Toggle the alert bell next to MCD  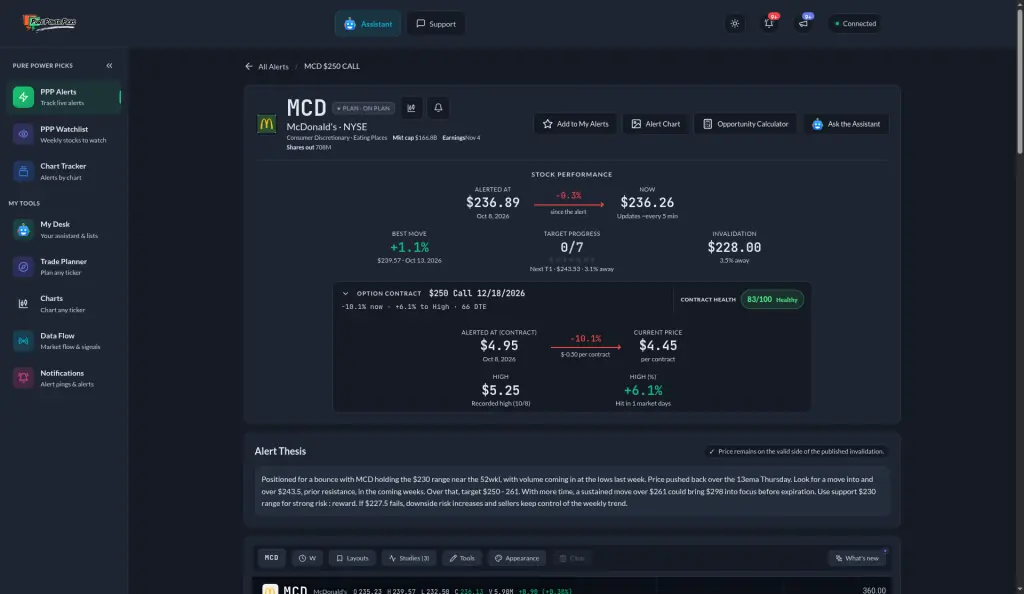(438, 108)
